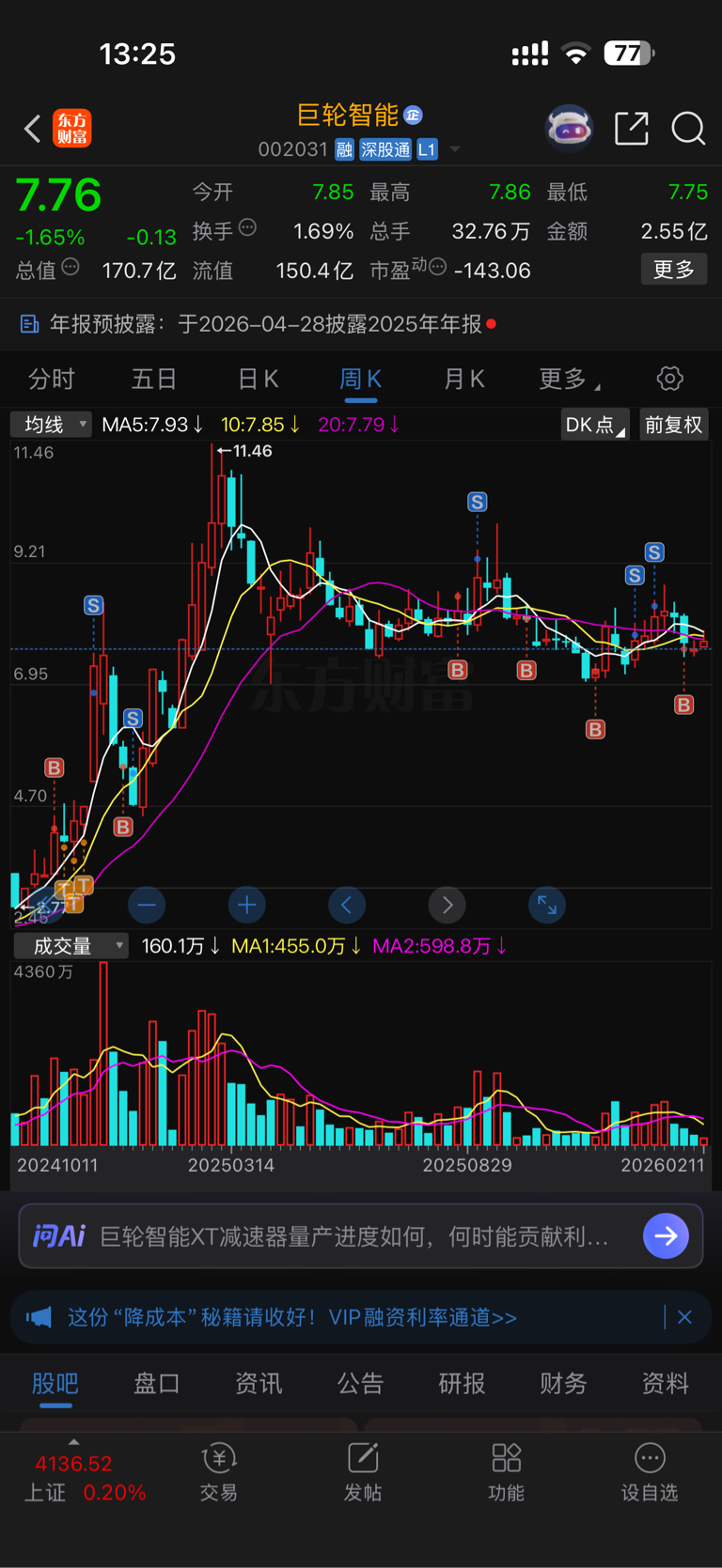Shift chart right with right chevron button
This screenshot has height=1568, width=722.
(x=447, y=905)
